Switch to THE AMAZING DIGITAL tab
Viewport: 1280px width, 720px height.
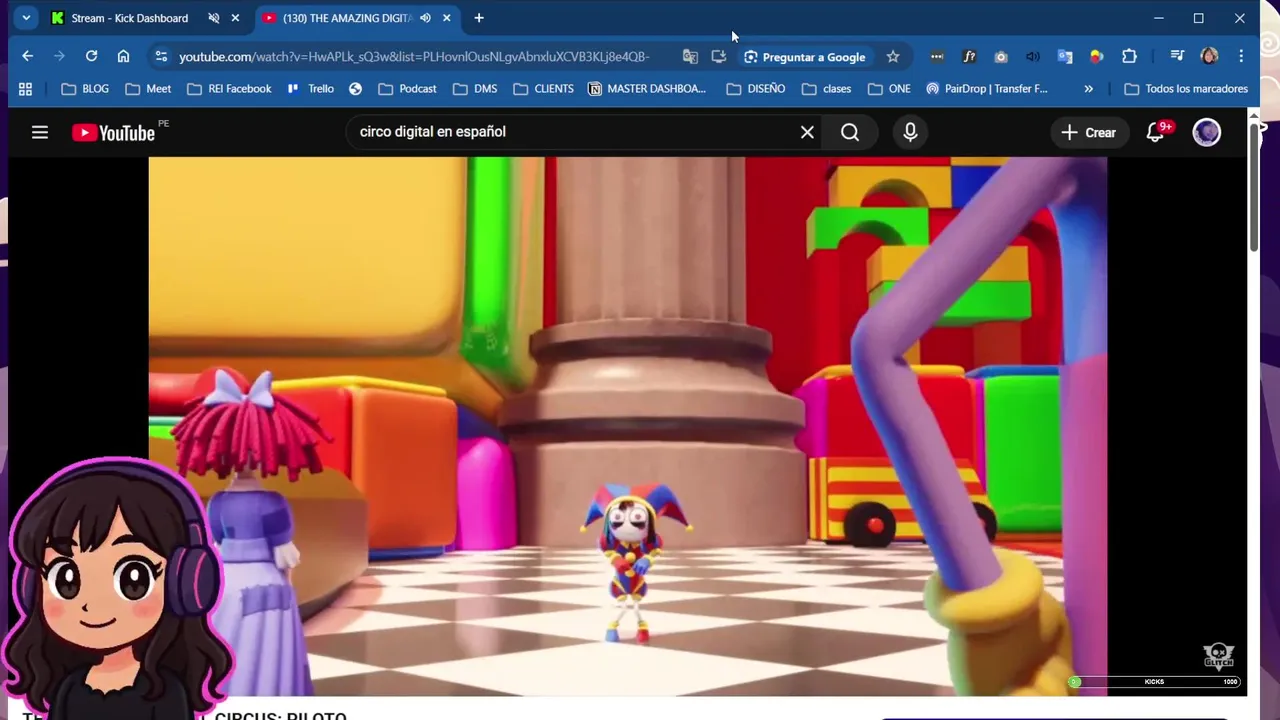pos(346,18)
